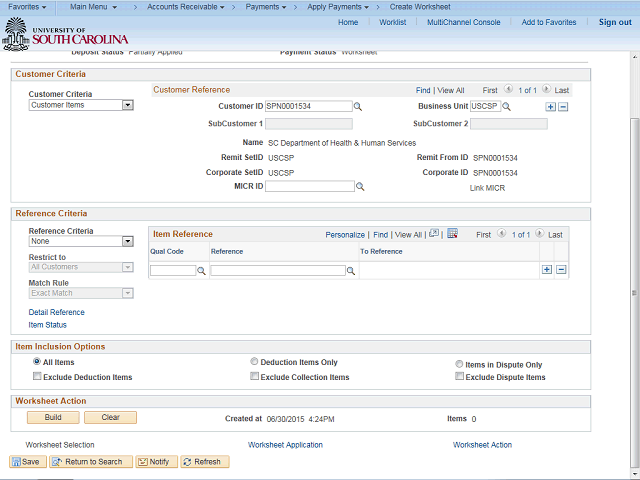This screenshot has width=640, height=480.
Task: Open MICR ID lookup magnifier
Action: coord(360,187)
